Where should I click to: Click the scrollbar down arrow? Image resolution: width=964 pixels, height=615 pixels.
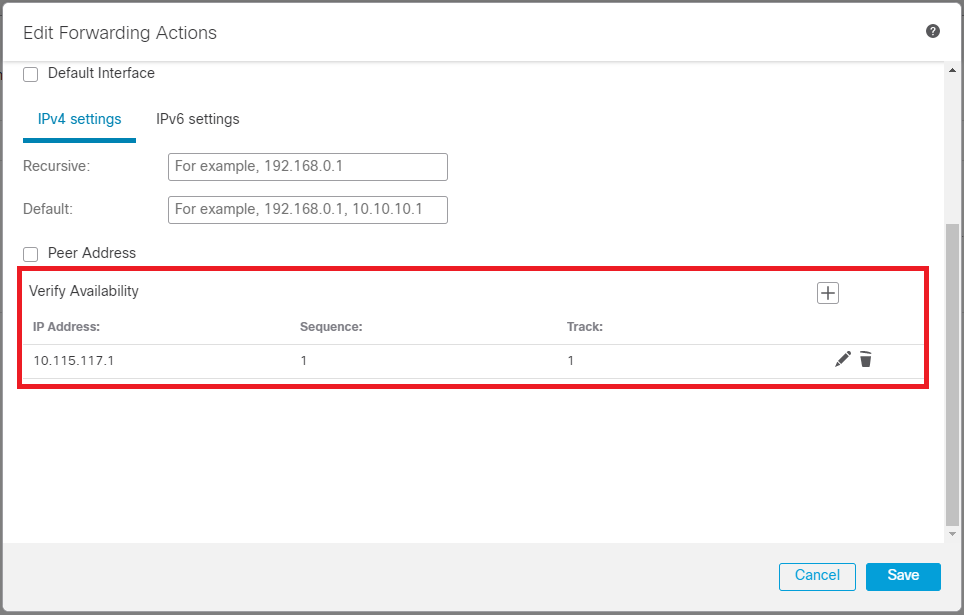(x=952, y=535)
